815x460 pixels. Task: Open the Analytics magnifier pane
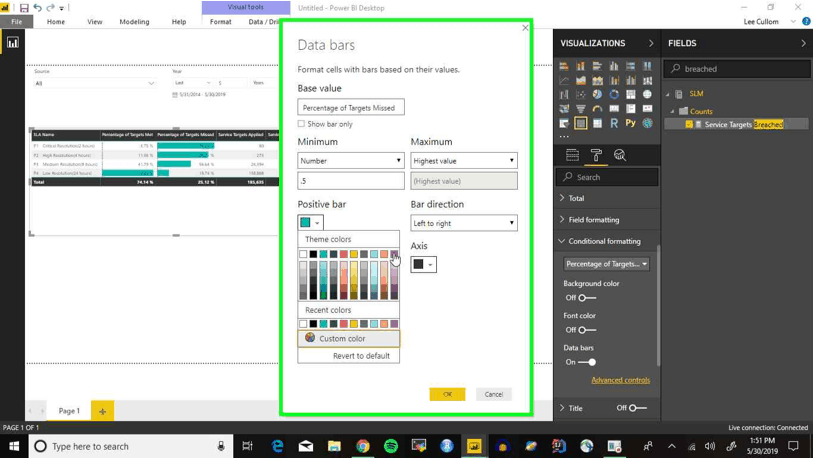(620, 155)
